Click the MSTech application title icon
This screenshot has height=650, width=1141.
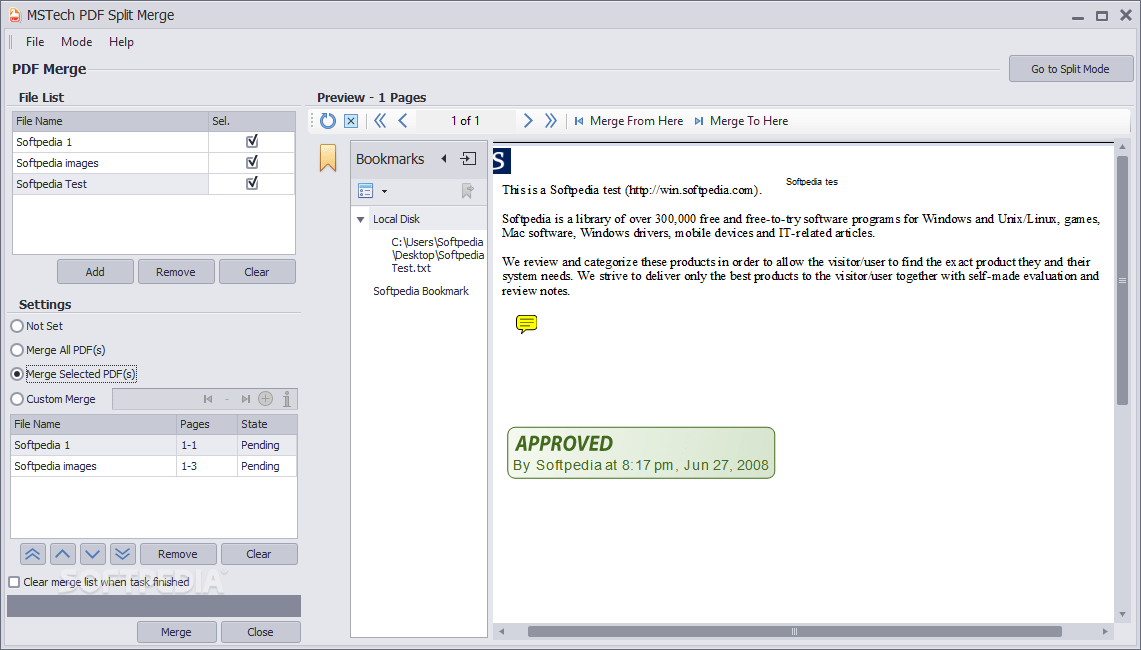coord(15,15)
